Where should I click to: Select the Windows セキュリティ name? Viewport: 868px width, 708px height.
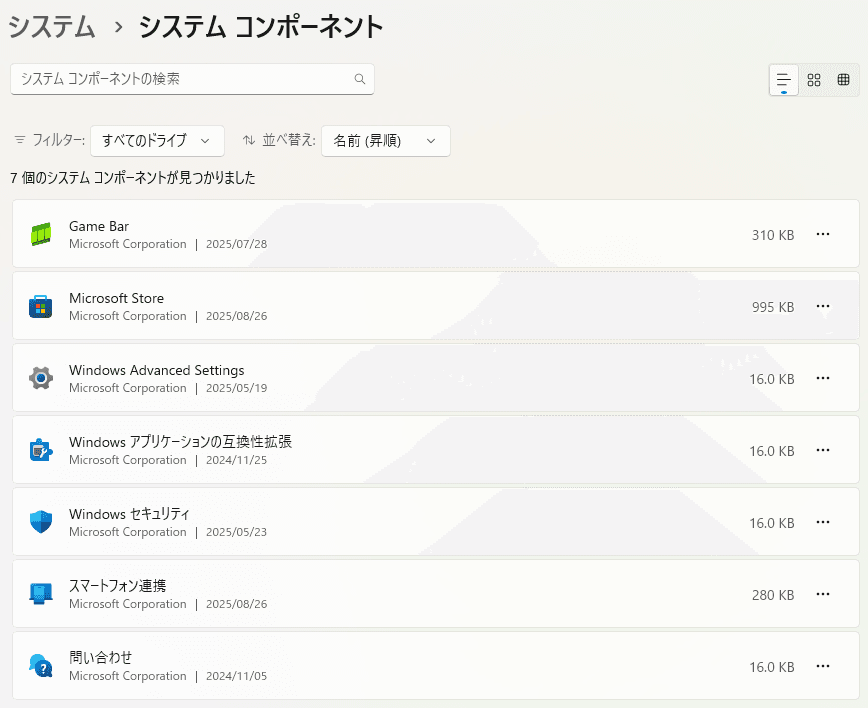(x=130, y=514)
